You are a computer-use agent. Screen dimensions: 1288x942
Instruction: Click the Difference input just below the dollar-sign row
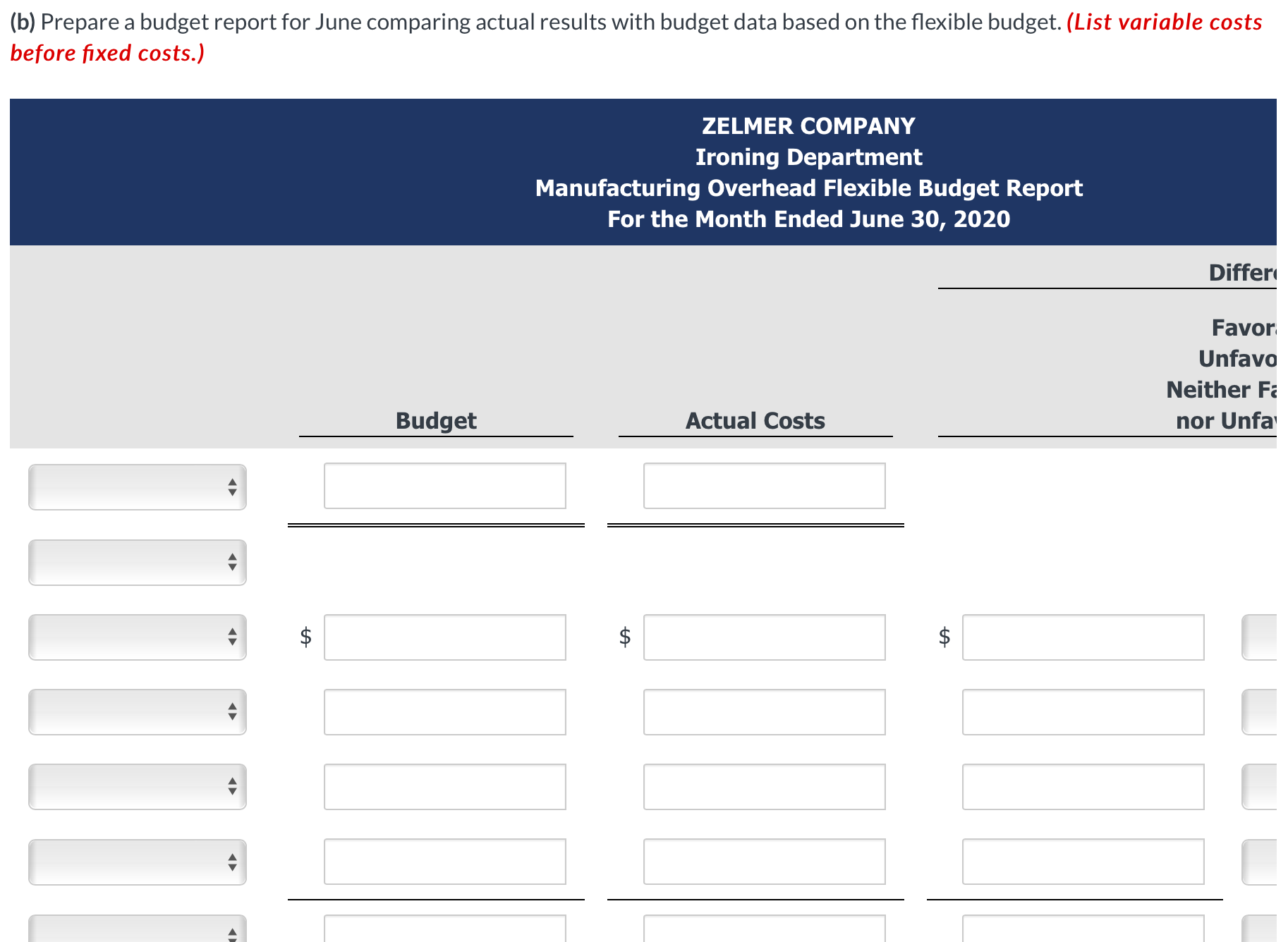coord(1083,712)
